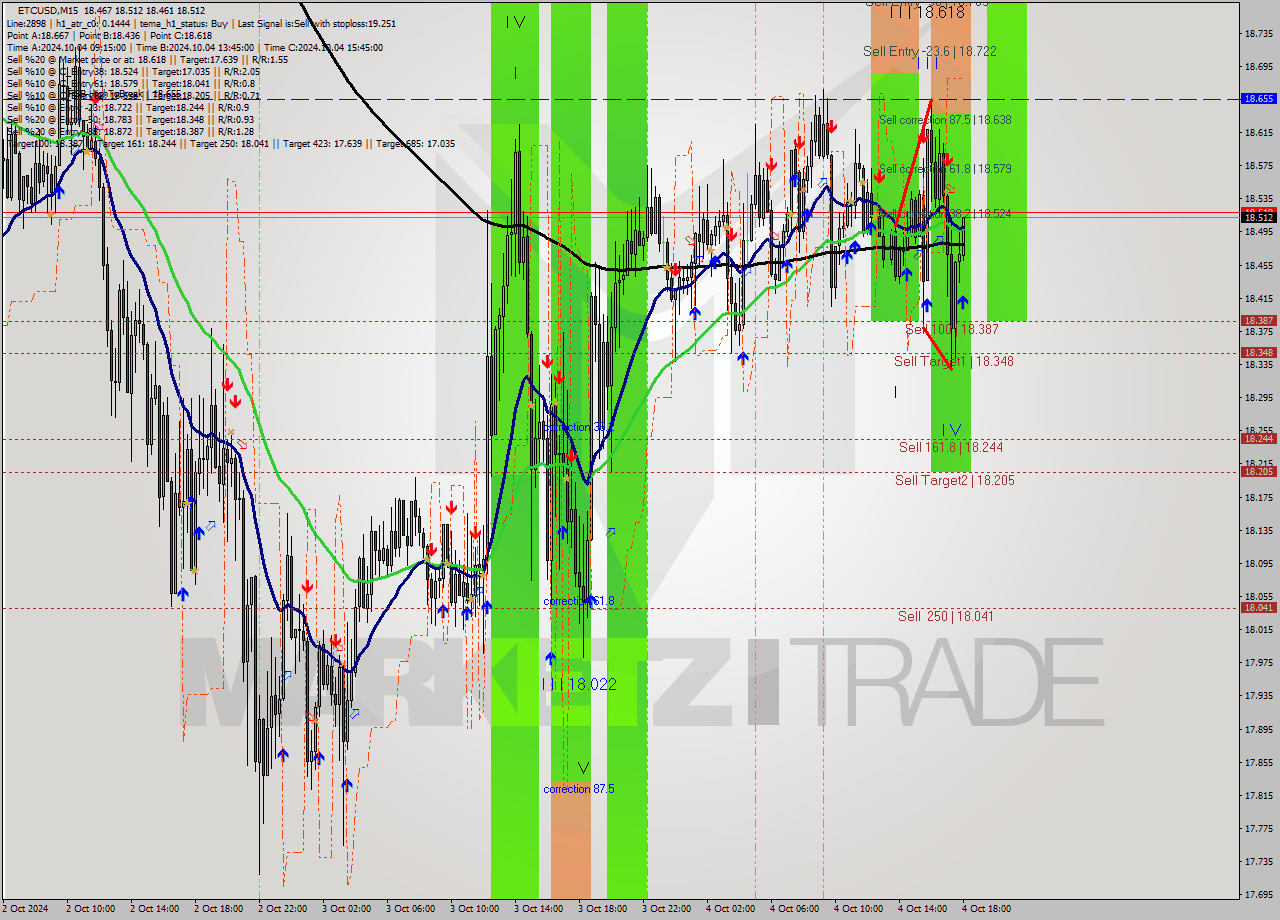Click the '3 Oct 06:00' time axis label
Viewport: 1280px width, 920px height.
point(411,909)
